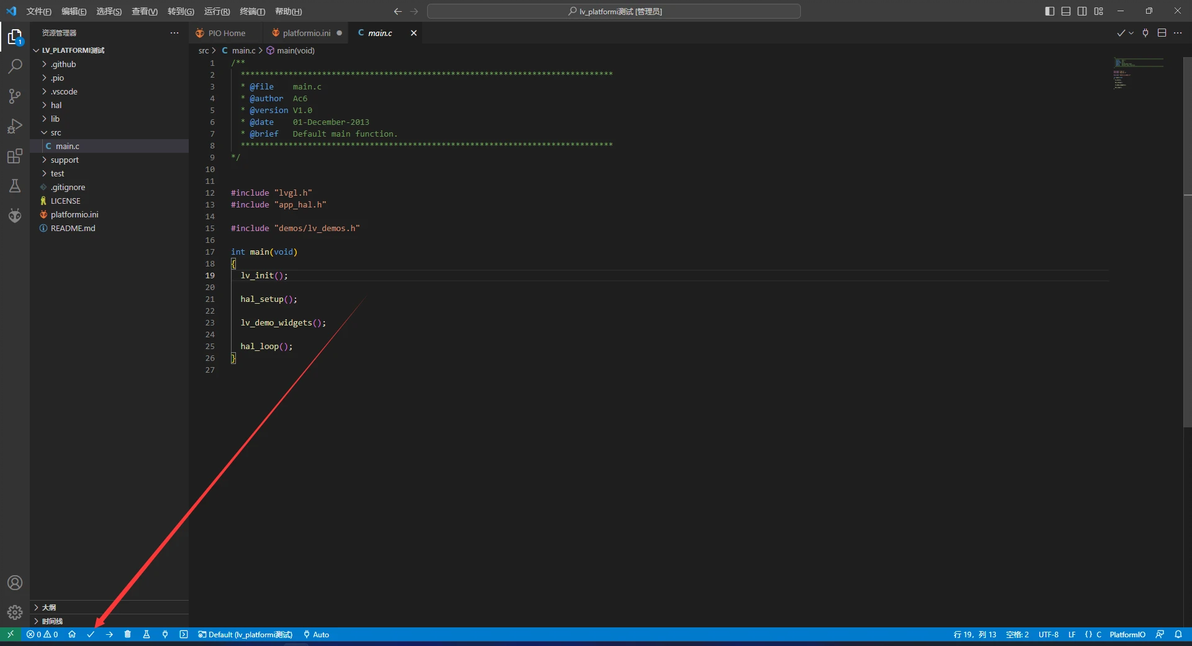Click the remote window indicator in status bar
Image resolution: width=1192 pixels, height=646 pixels.
10,635
